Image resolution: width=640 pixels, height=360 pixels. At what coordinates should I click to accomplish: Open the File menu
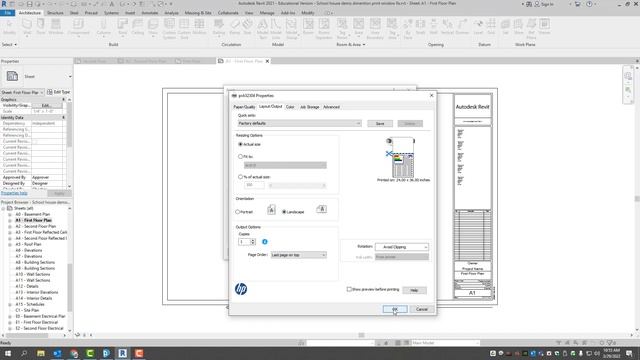point(7,13)
